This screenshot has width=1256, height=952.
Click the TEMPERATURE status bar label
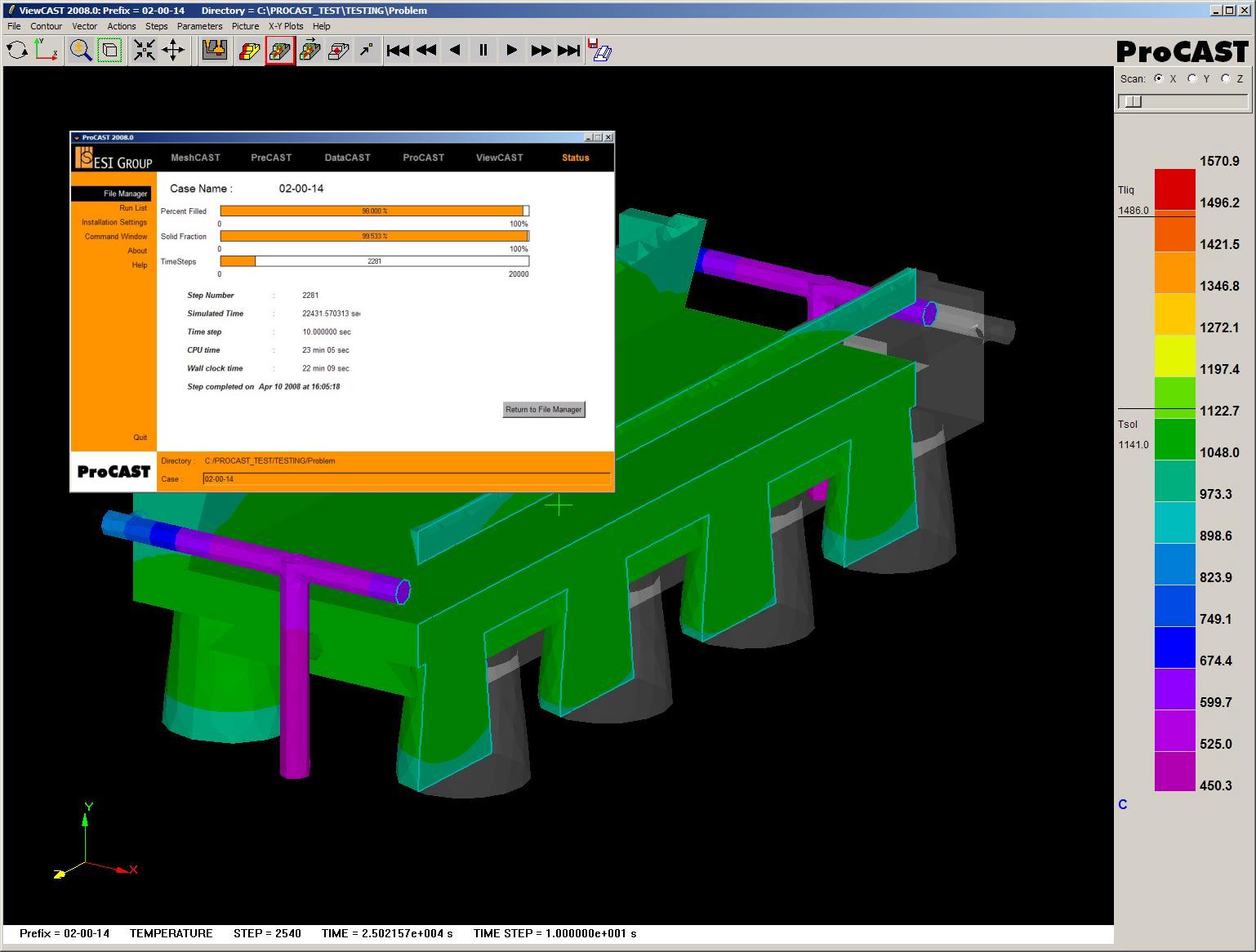pyautogui.click(x=171, y=933)
